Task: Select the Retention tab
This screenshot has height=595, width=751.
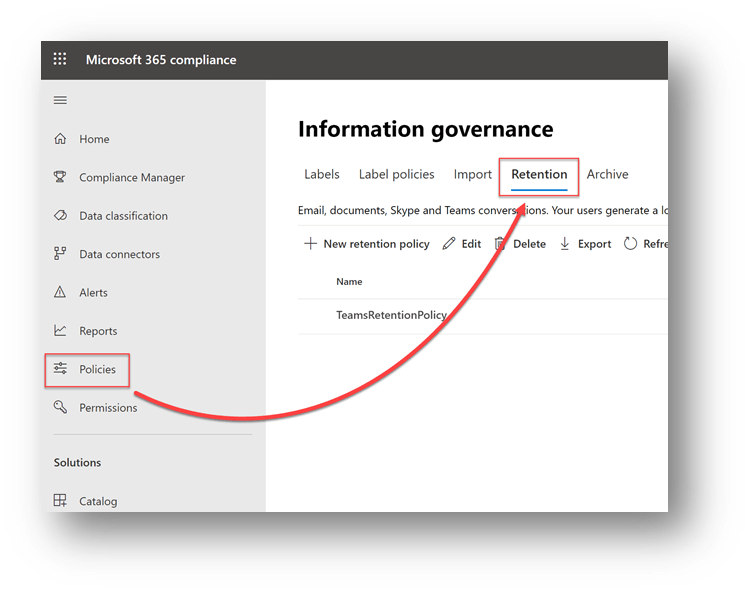Action: click(x=539, y=174)
